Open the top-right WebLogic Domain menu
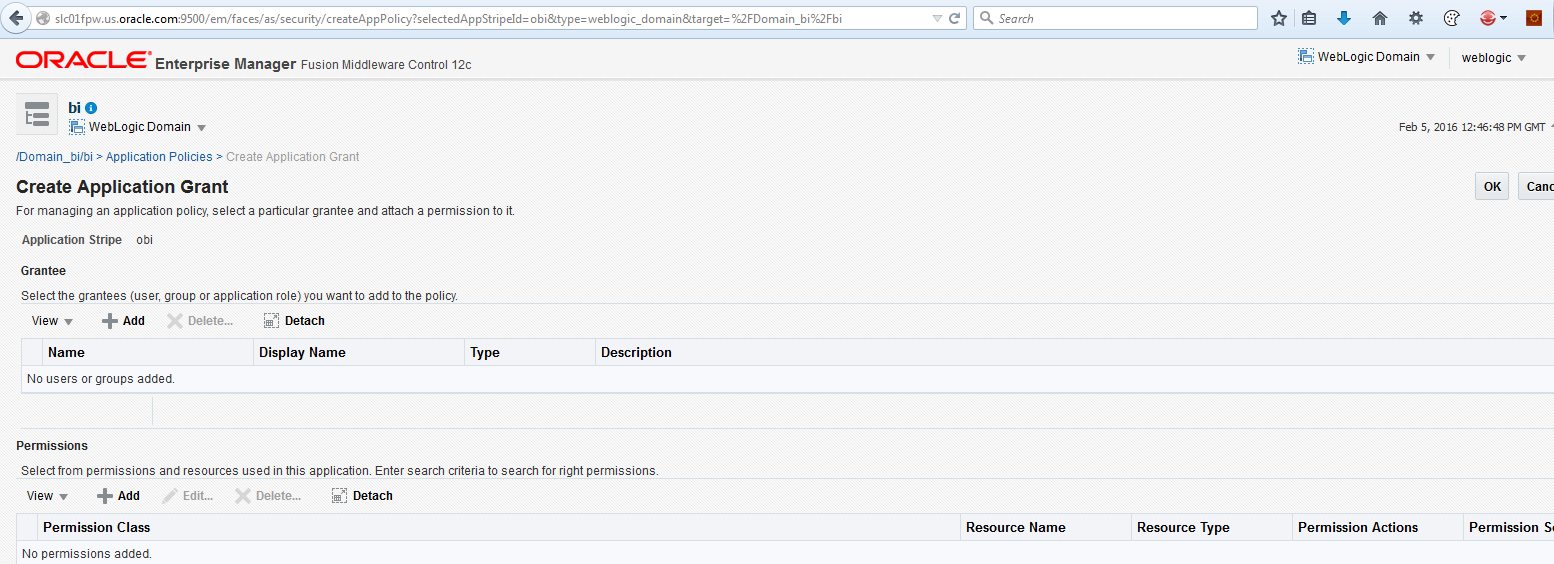This screenshot has width=1554, height=564. coord(1366,57)
